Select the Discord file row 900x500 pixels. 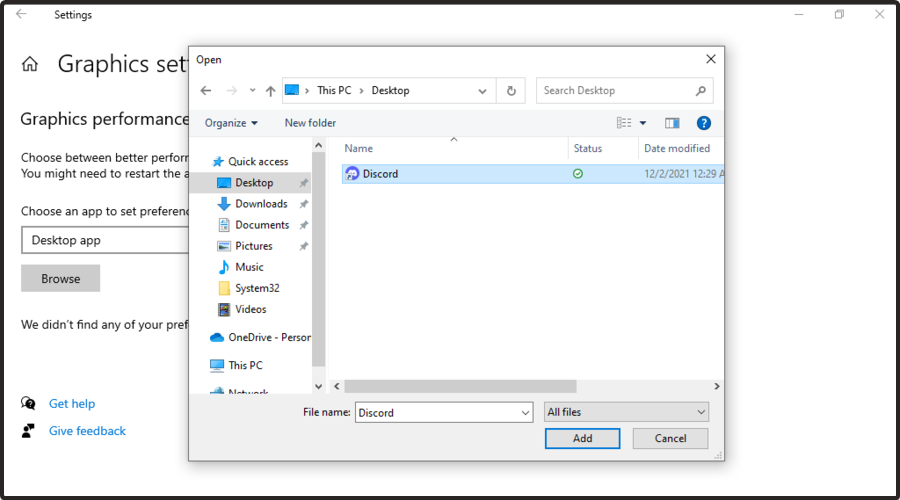point(533,174)
